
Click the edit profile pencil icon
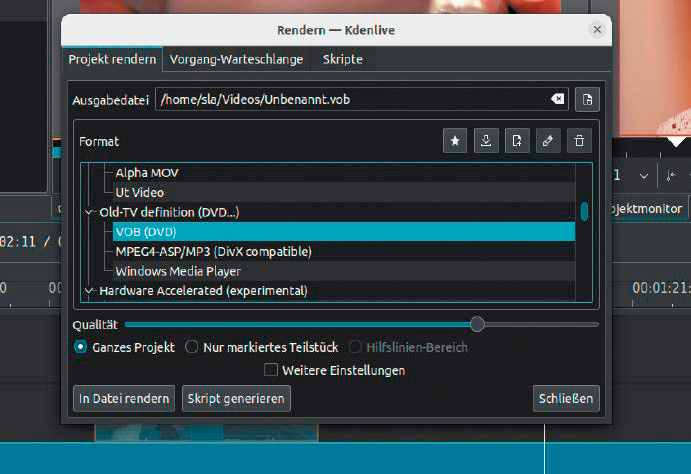pyautogui.click(x=548, y=141)
